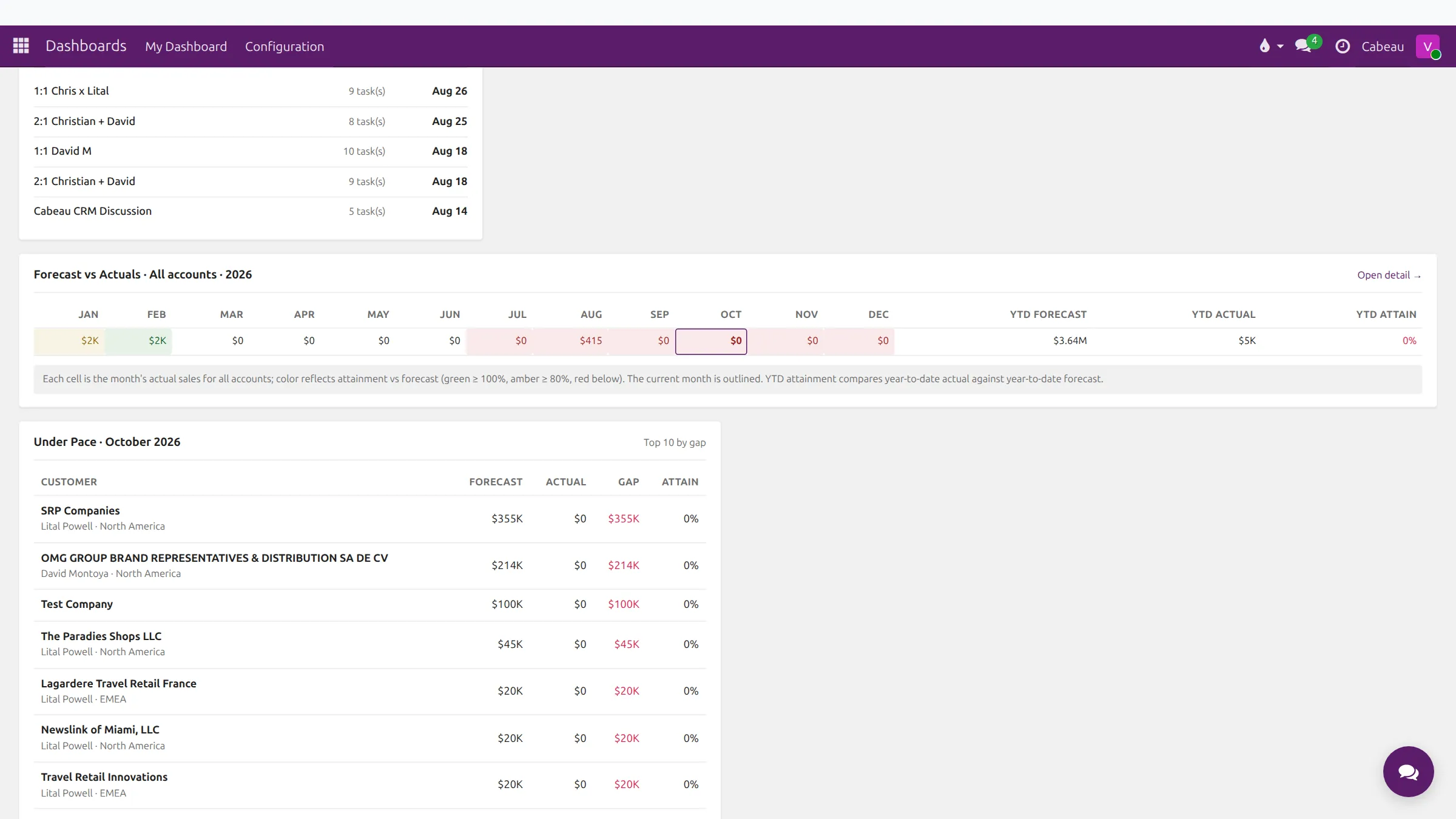Click the GAP column header
This screenshot has width=1456, height=819.
(629, 482)
